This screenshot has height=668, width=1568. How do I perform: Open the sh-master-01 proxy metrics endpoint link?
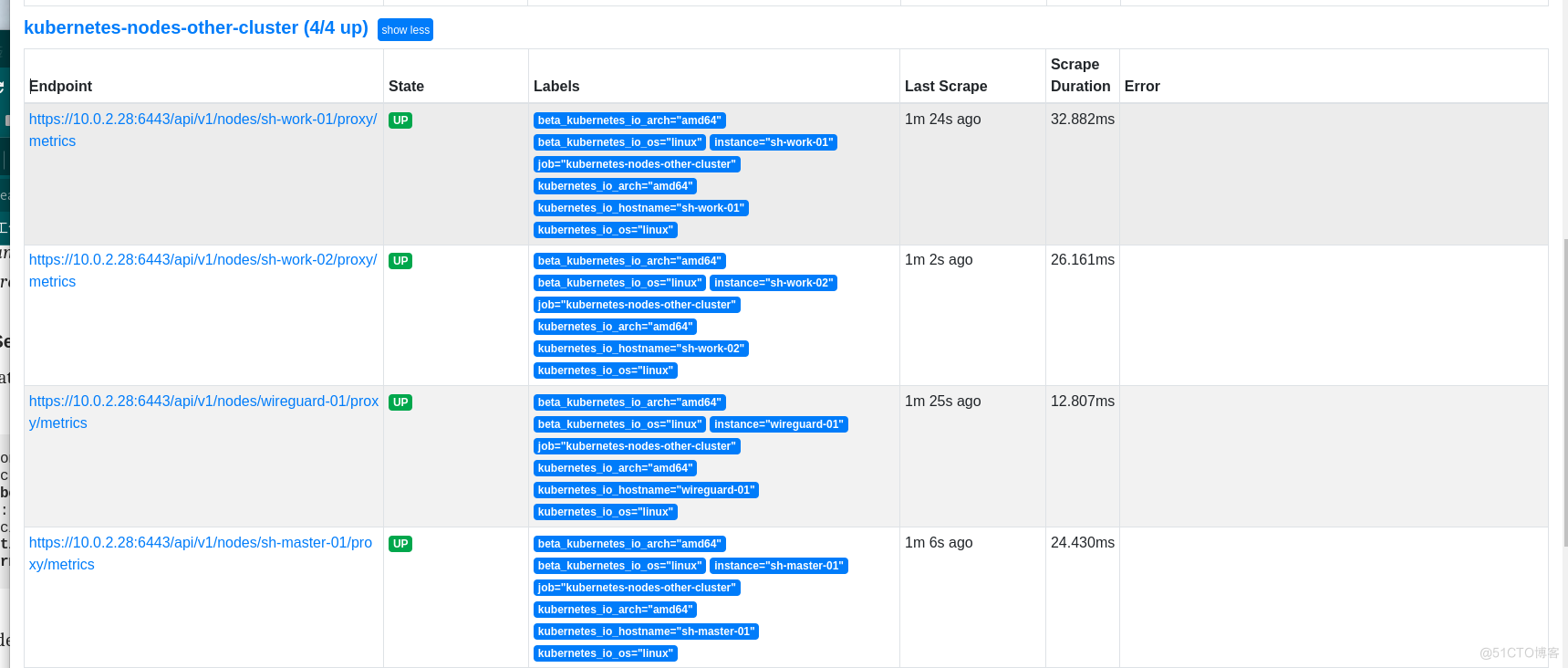coord(201,553)
